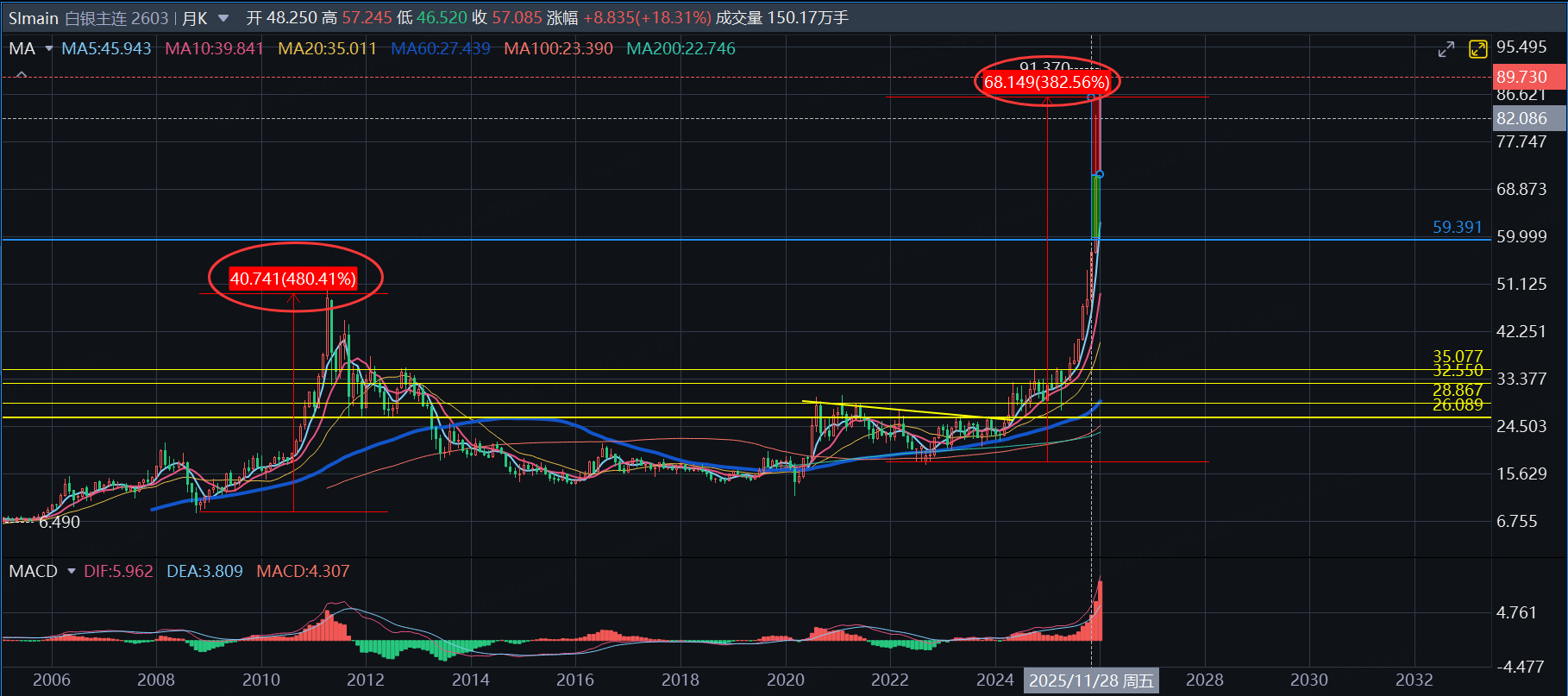Click the MA60:27.439 legend value

point(441,48)
